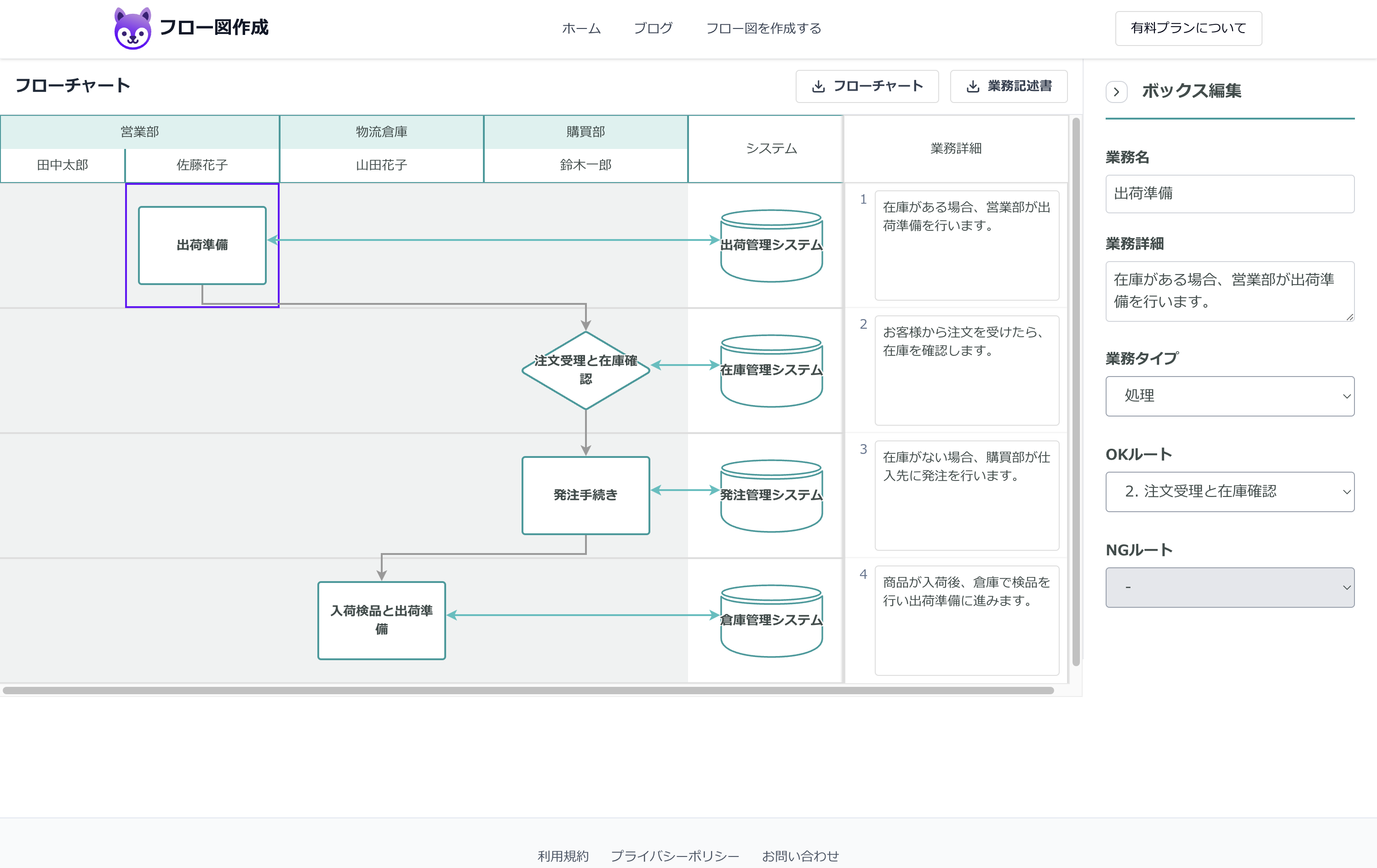Viewport: 1377px width, 868px height.
Task: Go to ホーム in the navigation
Action: pyautogui.click(x=581, y=28)
